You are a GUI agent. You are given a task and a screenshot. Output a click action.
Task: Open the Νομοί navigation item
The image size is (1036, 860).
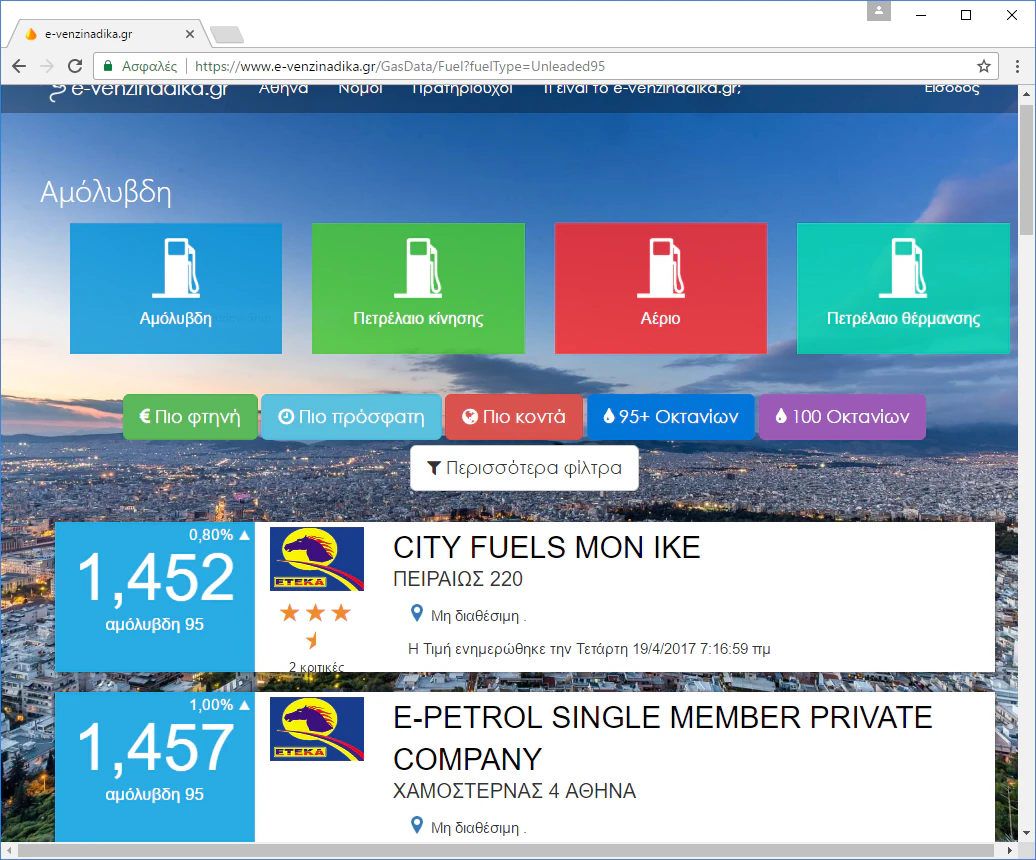[361, 89]
